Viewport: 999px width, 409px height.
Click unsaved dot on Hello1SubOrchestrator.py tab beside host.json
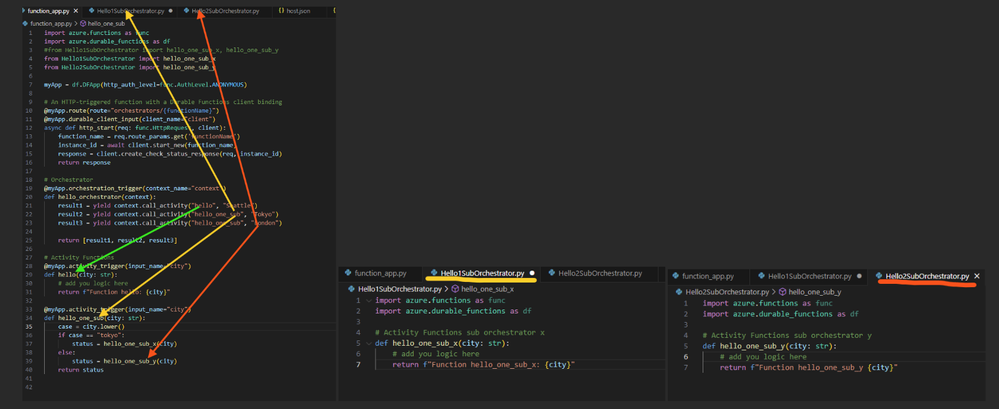(x=170, y=11)
